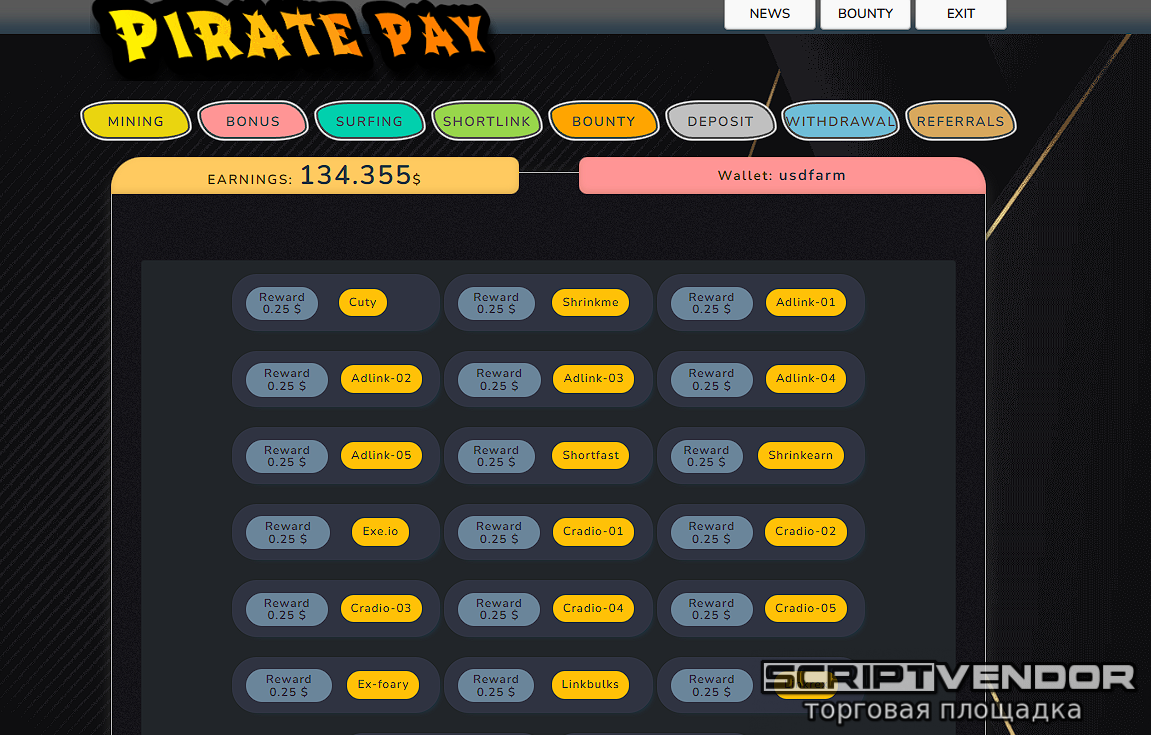Click the Linkbulks shortlink button

[590, 685]
